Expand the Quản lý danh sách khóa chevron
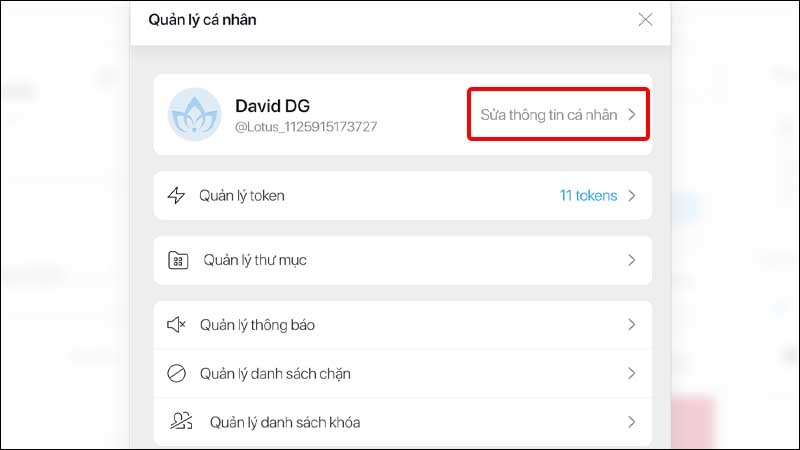 (632, 422)
